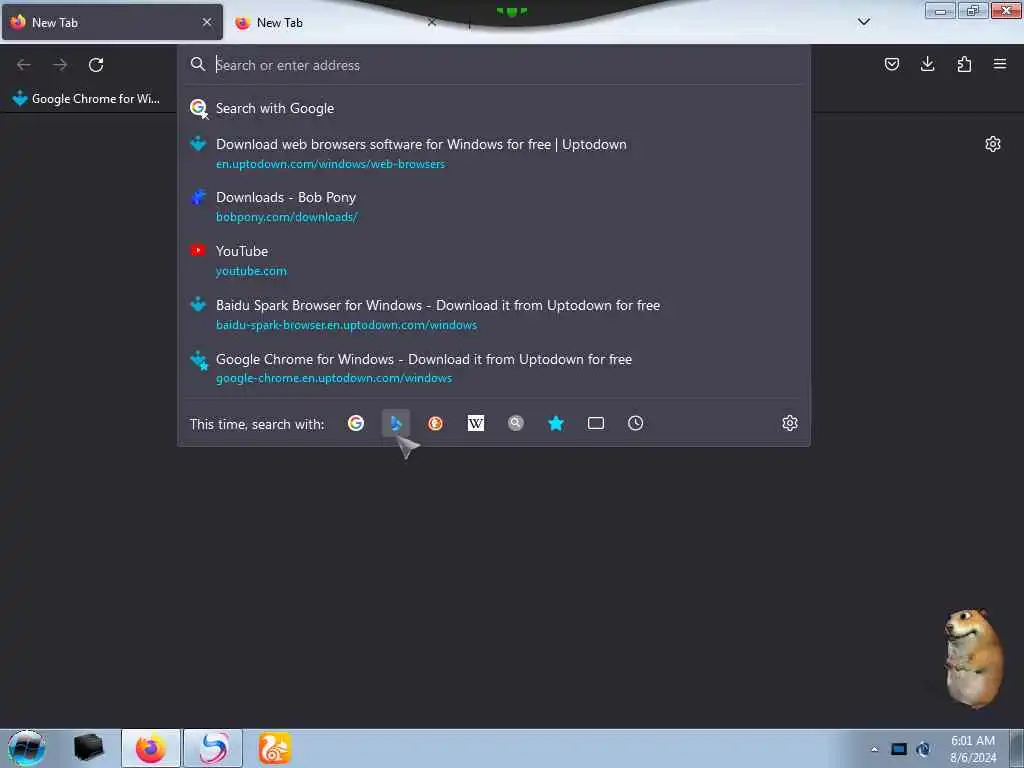1024x768 pixels.
Task: Search this time with DuckDuckGo icon
Action: [436, 423]
